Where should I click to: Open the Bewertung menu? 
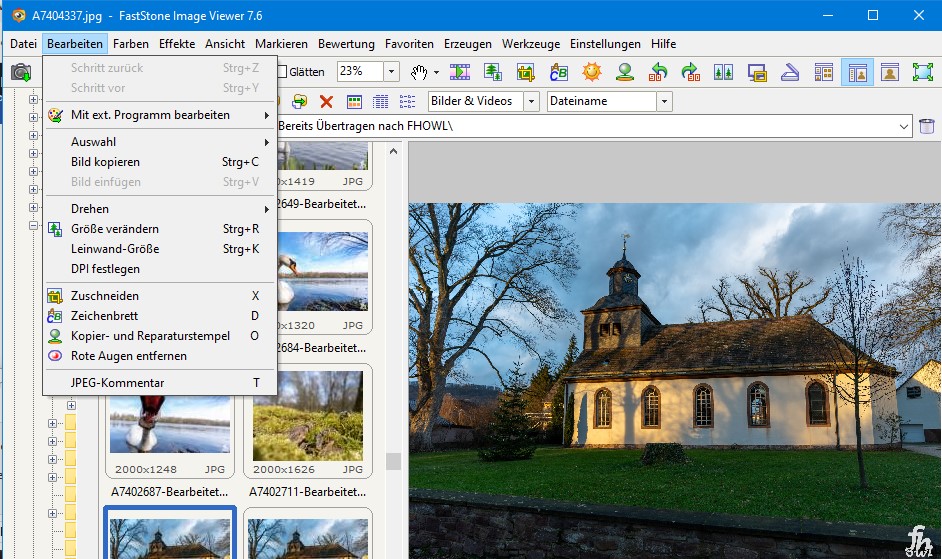(x=346, y=44)
